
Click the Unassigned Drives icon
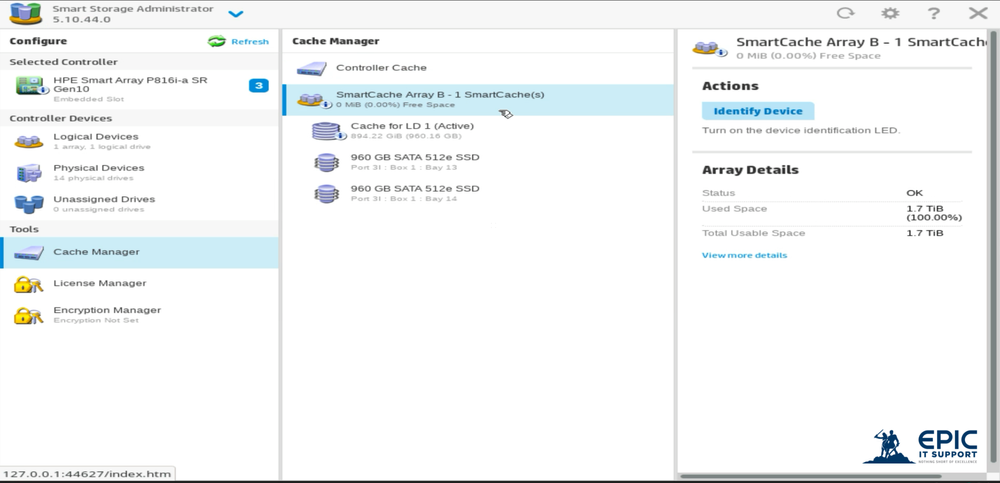29,204
